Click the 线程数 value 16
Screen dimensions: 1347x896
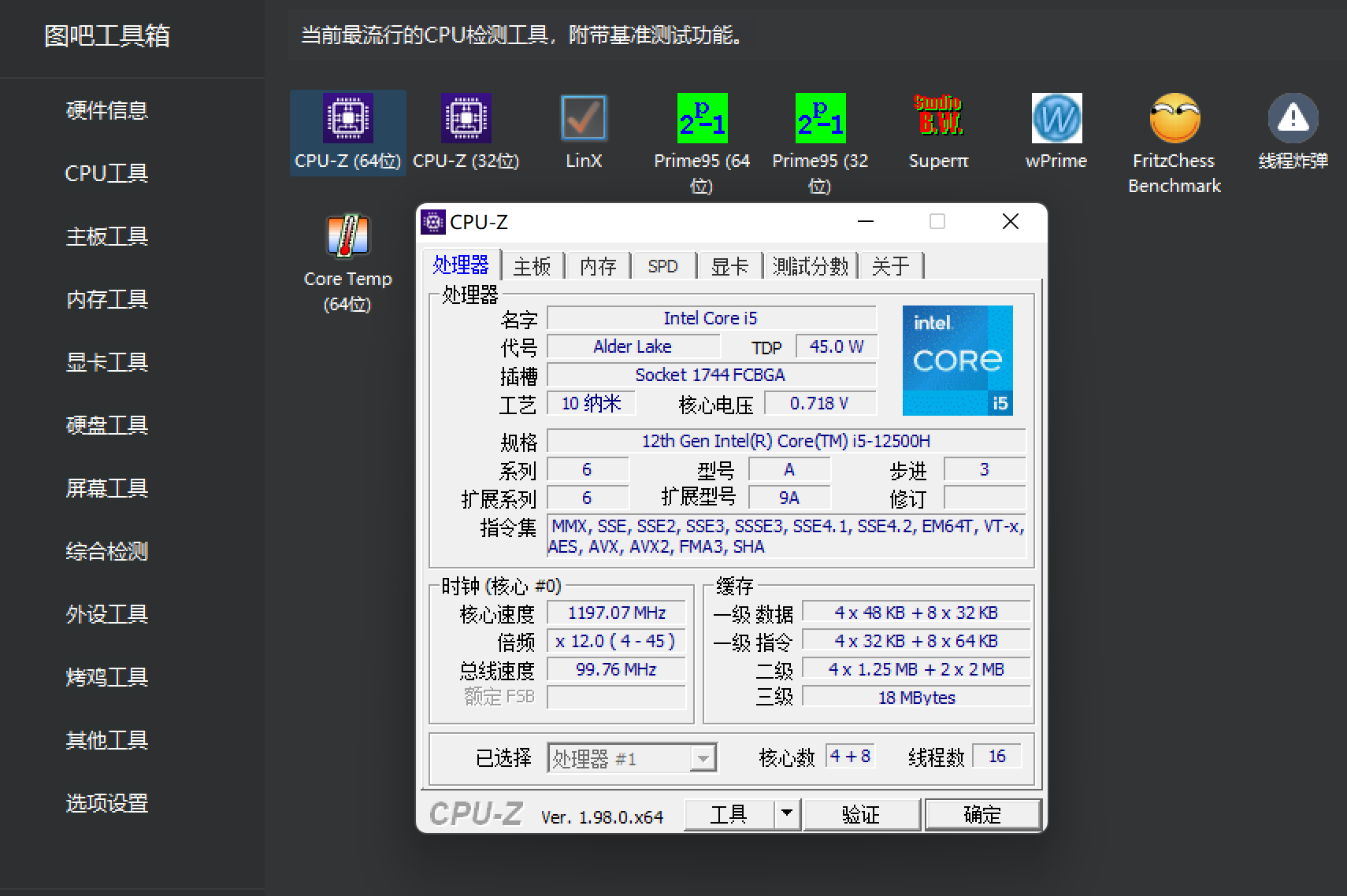point(997,756)
